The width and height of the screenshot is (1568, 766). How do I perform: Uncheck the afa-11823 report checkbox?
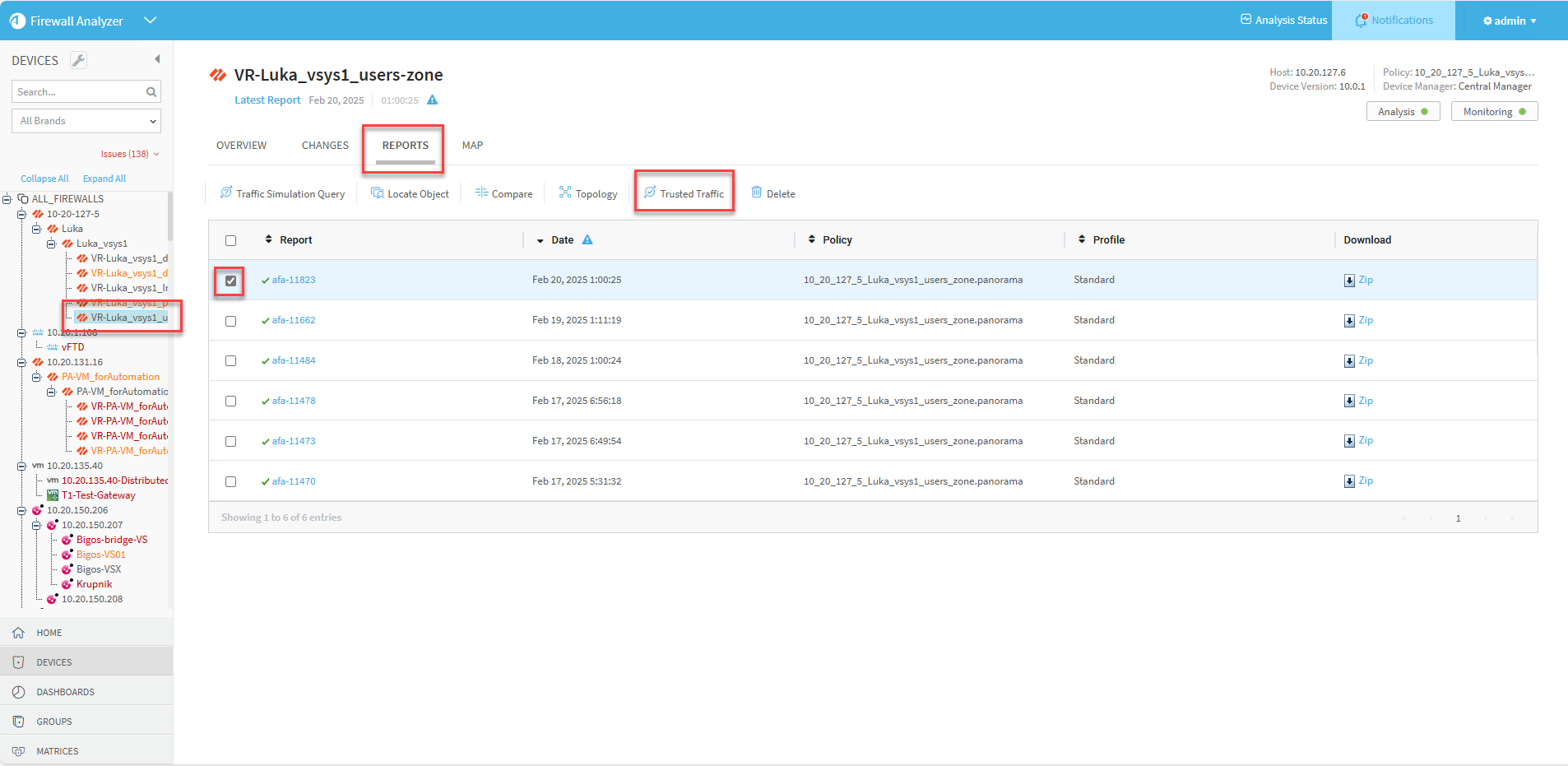point(230,281)
